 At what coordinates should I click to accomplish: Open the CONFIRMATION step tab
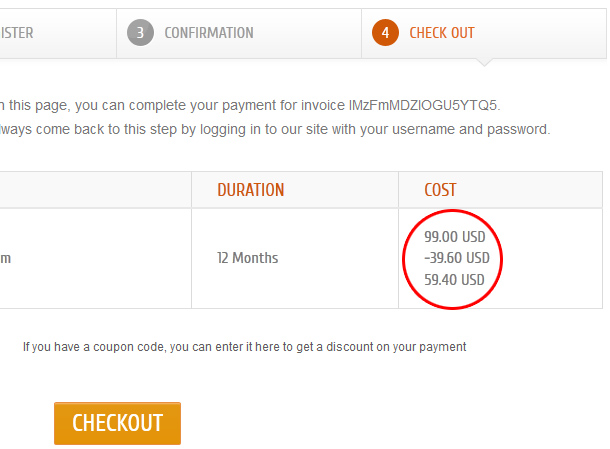click(239, 33)
